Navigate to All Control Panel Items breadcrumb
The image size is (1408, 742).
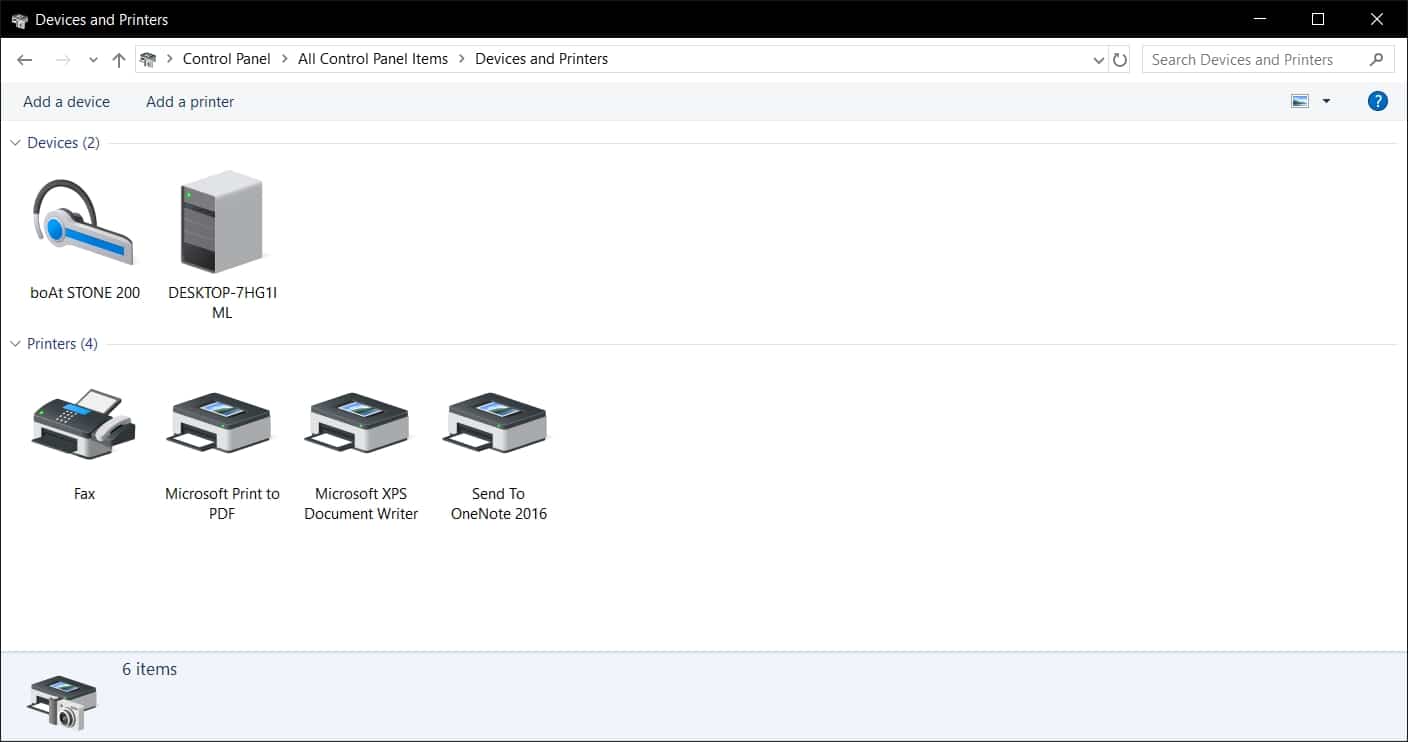coord(373,59)
